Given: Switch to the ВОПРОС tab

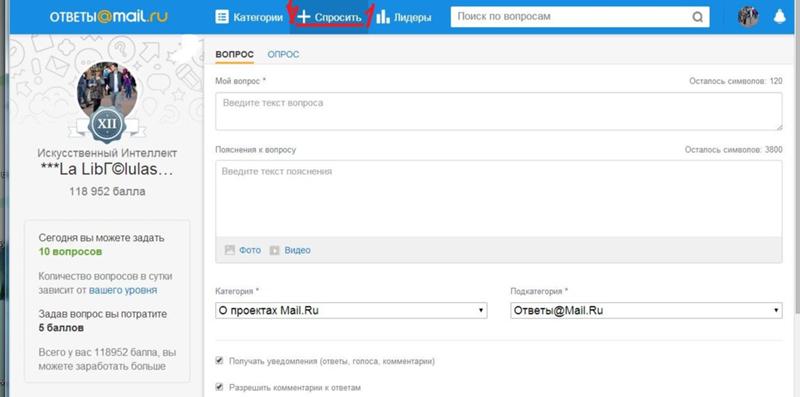Looking at the screenshot, I should click(234, 55).
